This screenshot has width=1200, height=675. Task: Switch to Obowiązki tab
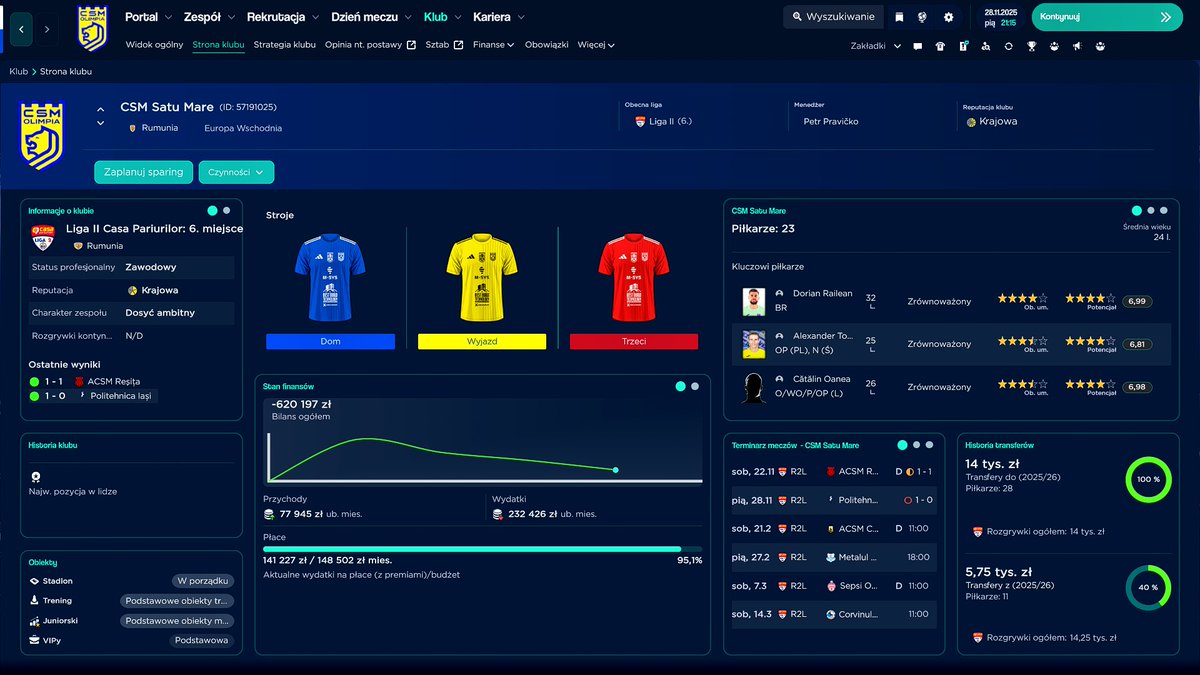(546, 45)
